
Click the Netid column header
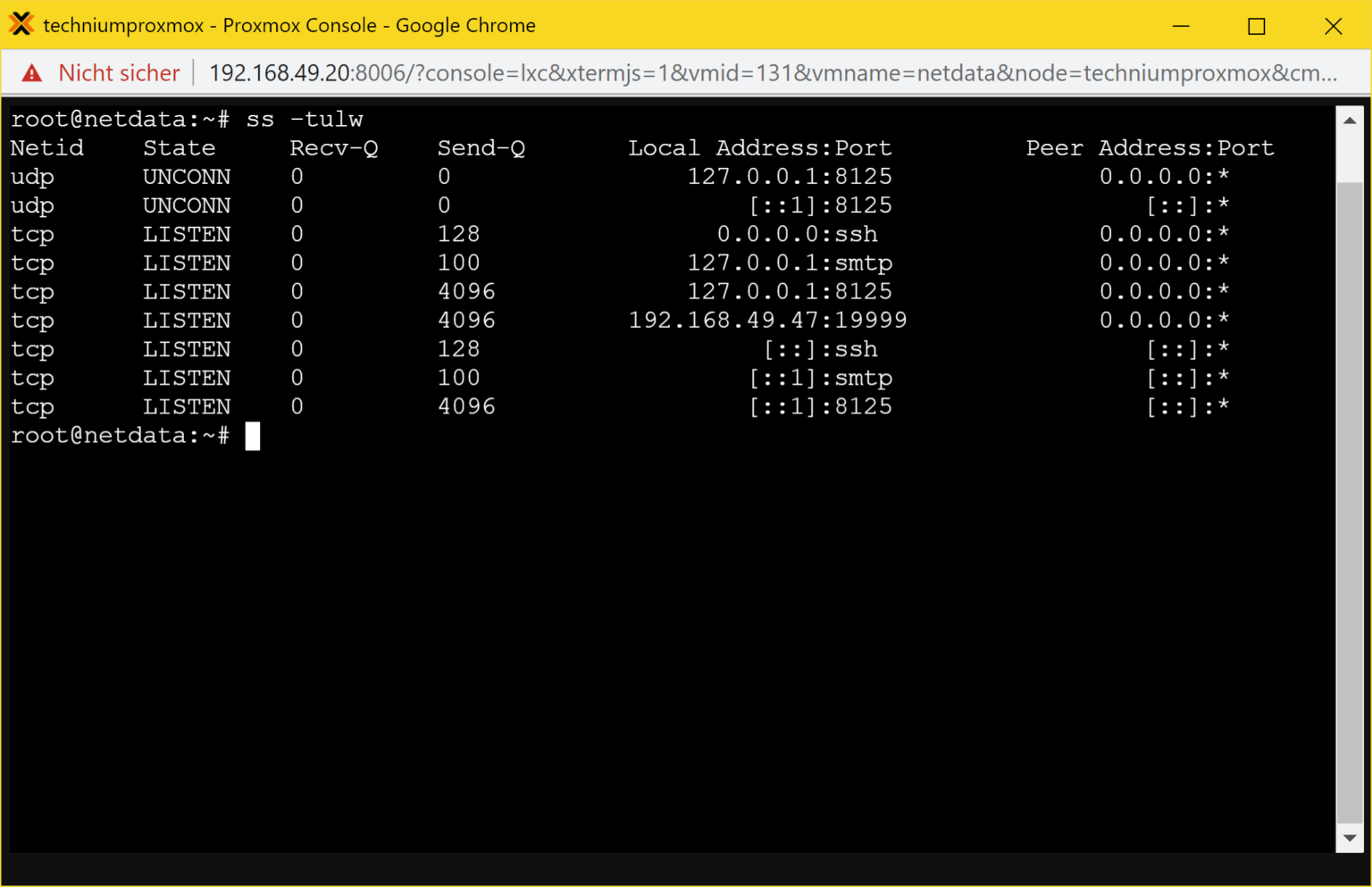tap(47, 148)
